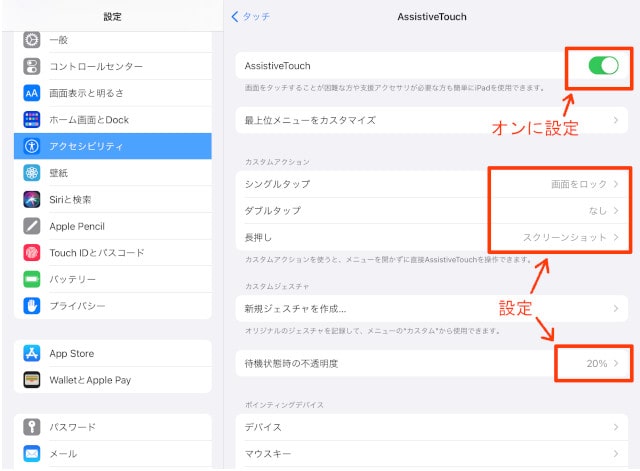Open デバイス row chevron
This screenshot has height=471, width=640.
coord(616,427)
